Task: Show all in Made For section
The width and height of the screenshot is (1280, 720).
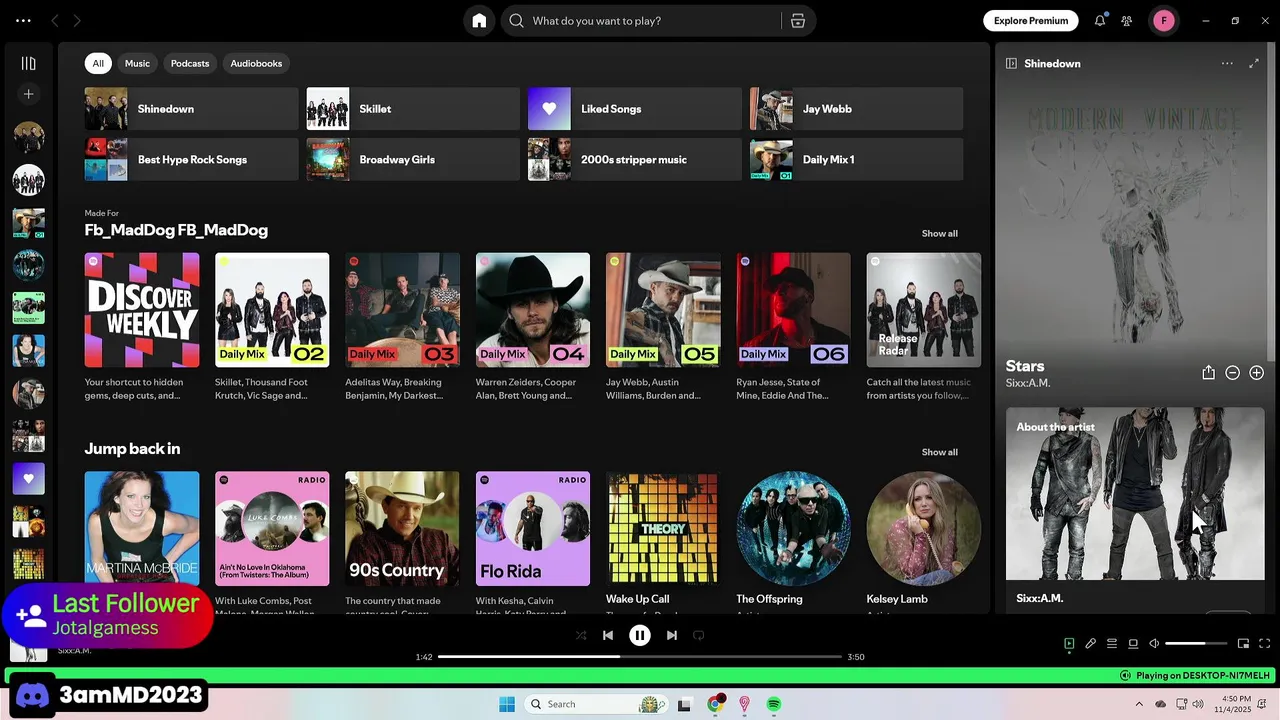Action: (x=939, y=233)
